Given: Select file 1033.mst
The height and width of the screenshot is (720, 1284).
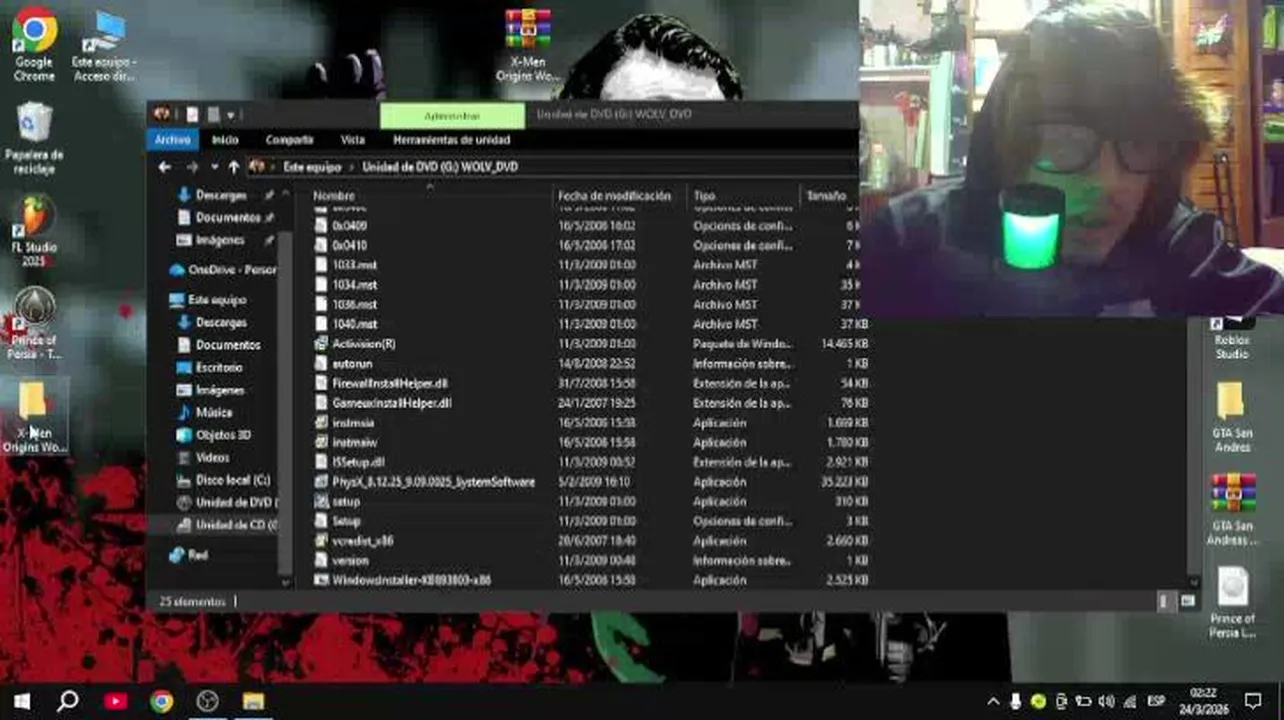Looking at the screenshot, I should click(x=355, y=265).
